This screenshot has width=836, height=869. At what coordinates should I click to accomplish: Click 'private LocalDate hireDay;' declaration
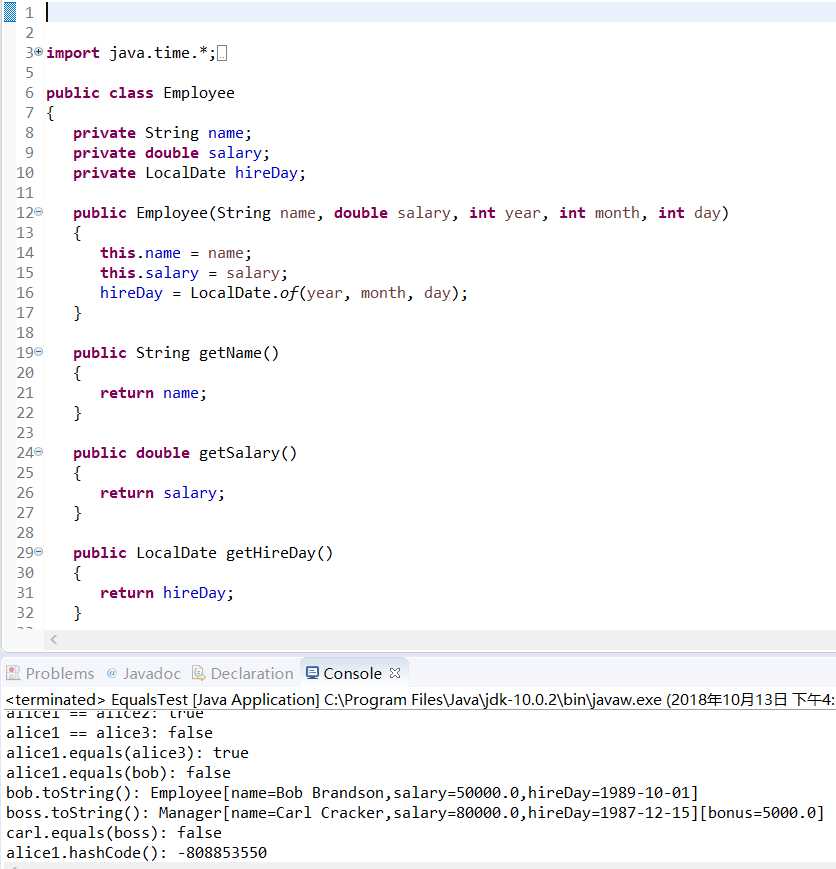tap(189, 173)
